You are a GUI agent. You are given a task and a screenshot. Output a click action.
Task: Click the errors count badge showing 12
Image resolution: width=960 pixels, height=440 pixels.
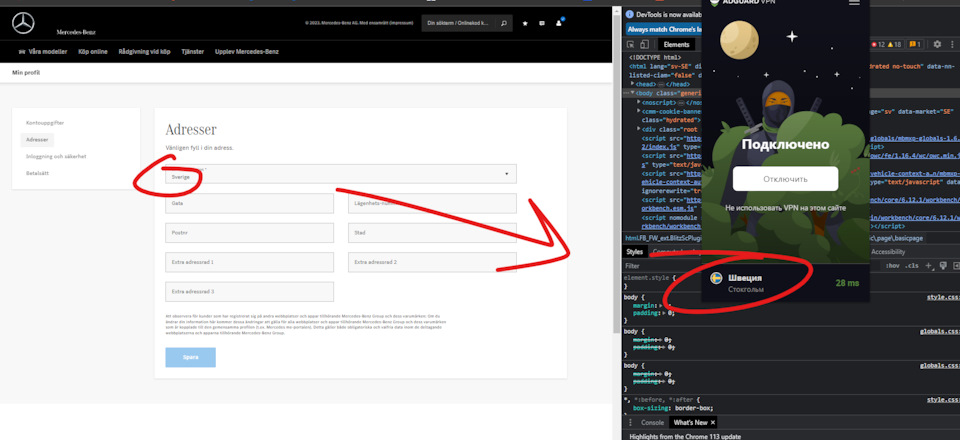coord(878,45)
